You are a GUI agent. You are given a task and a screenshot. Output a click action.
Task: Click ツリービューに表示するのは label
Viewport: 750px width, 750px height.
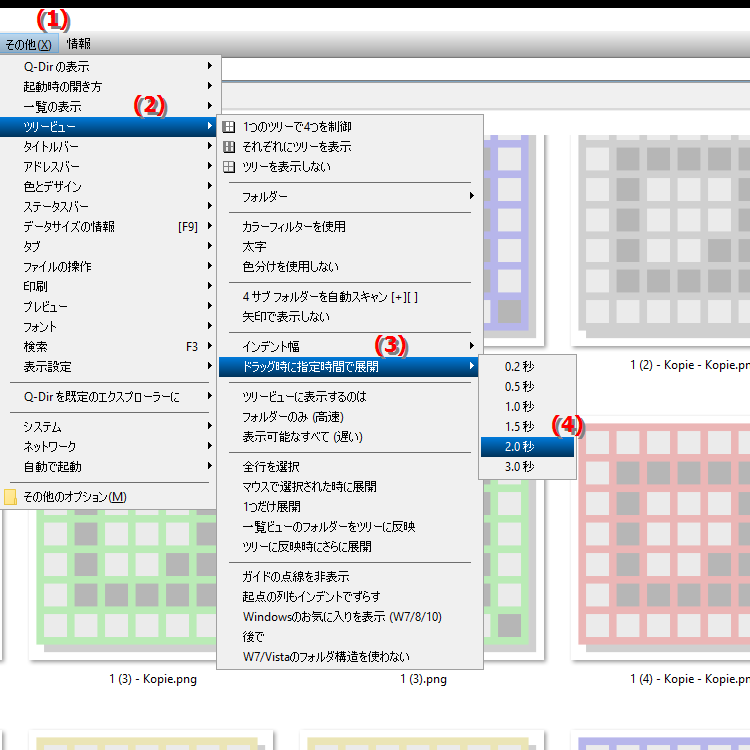350,397
